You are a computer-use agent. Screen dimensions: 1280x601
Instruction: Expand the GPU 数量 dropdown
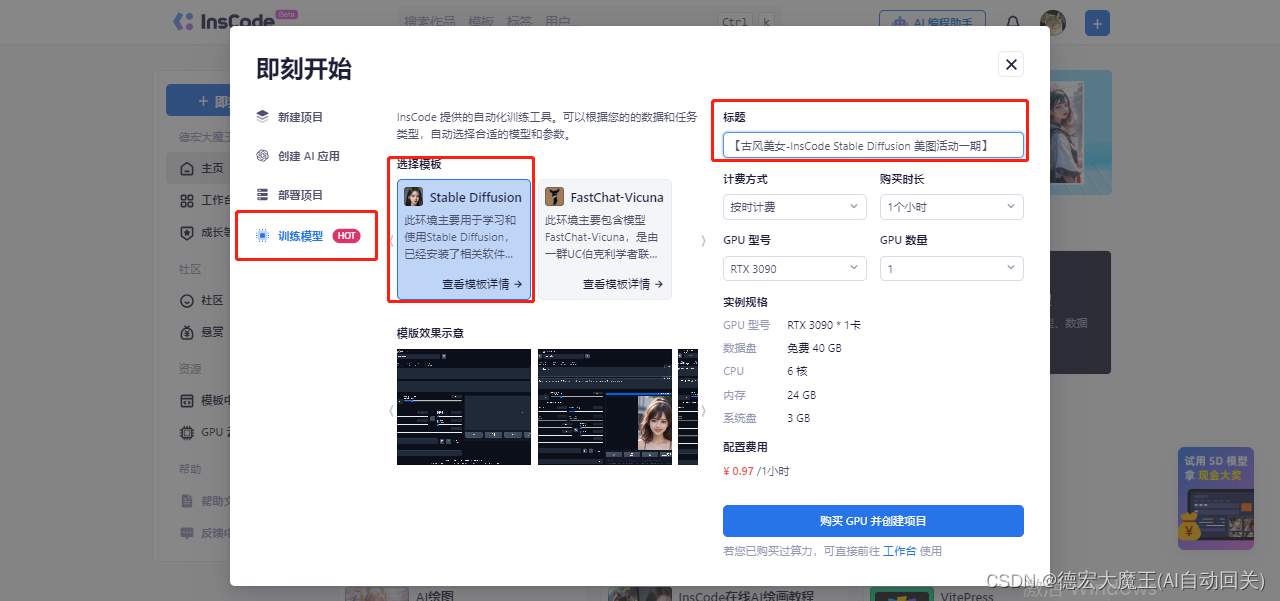pos(952,269)
